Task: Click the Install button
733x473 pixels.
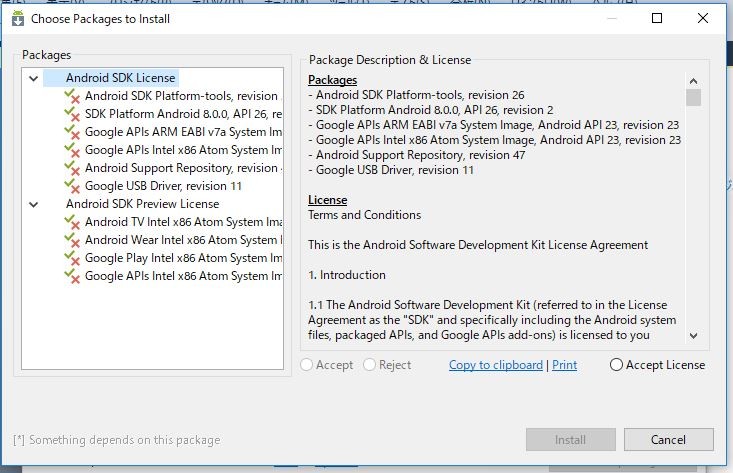Action: (570, 440)
